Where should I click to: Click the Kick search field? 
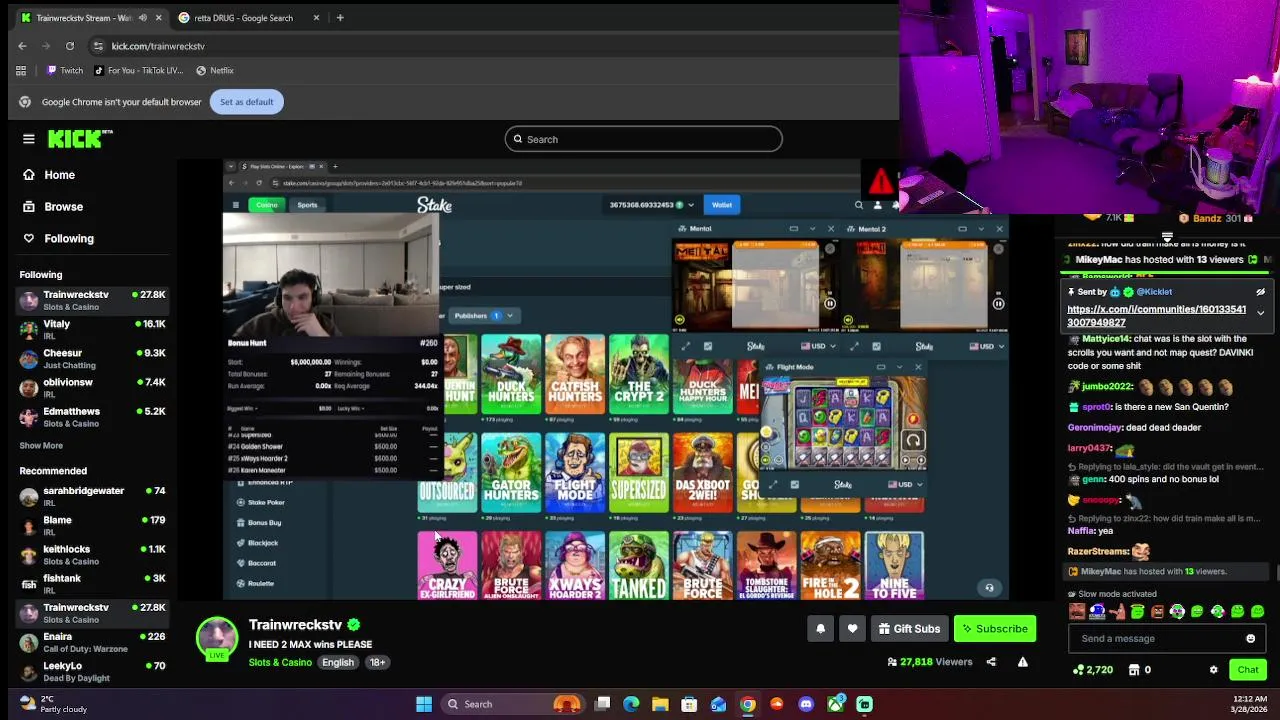tap(644, 139)
